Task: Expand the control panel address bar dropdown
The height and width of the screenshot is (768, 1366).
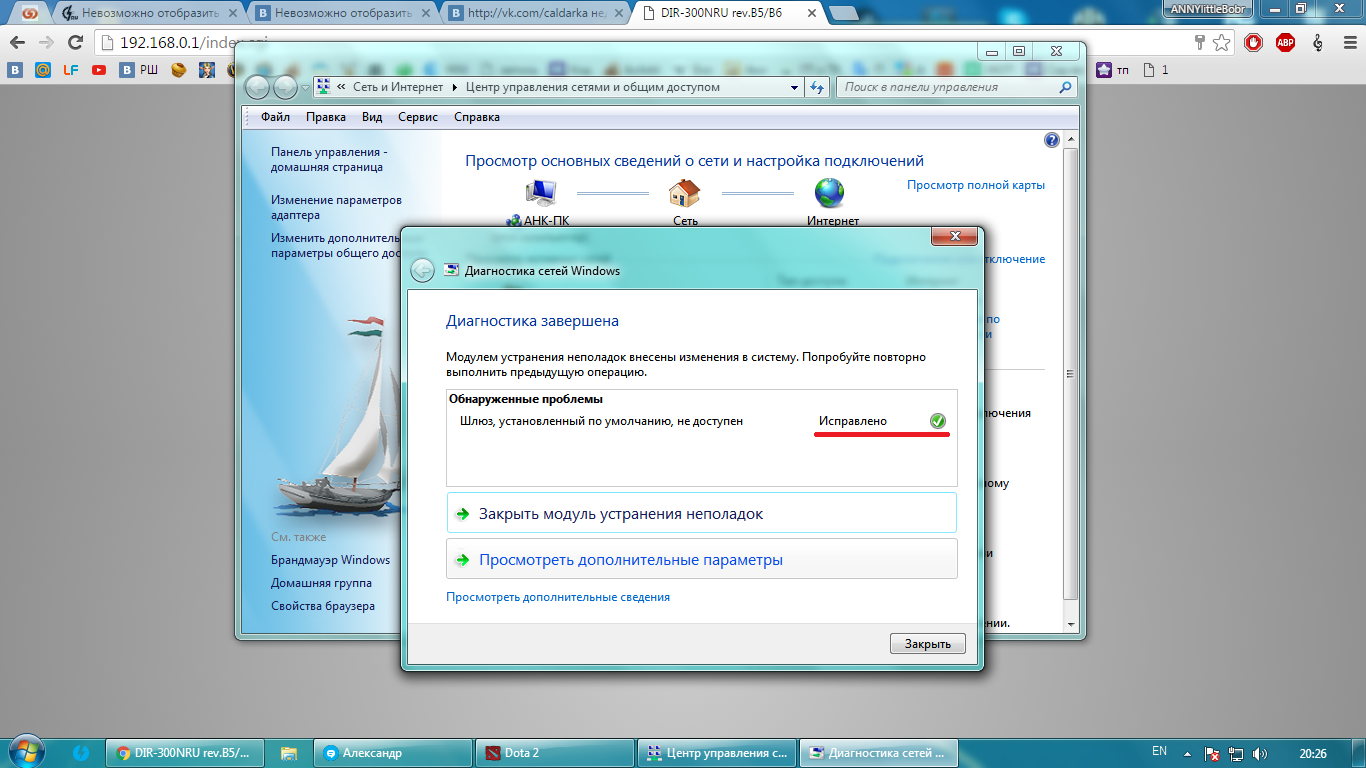Action: click(795, 87)
